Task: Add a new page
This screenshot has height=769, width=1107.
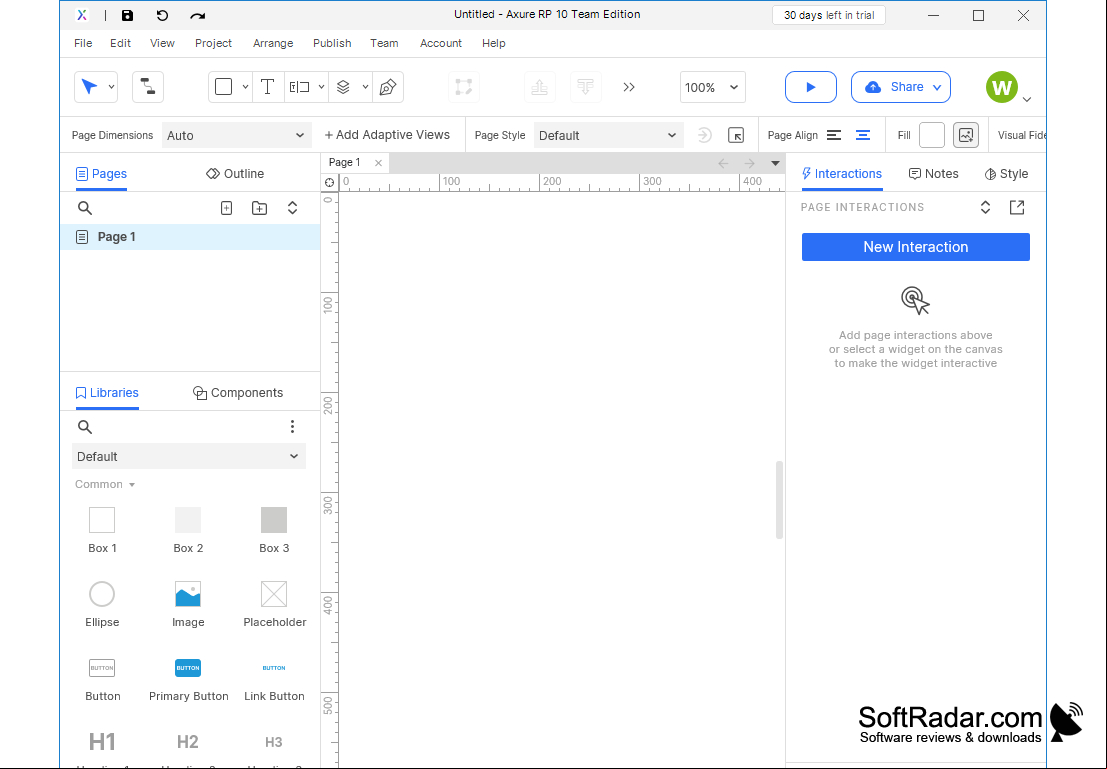Action: tap(227, 208)
